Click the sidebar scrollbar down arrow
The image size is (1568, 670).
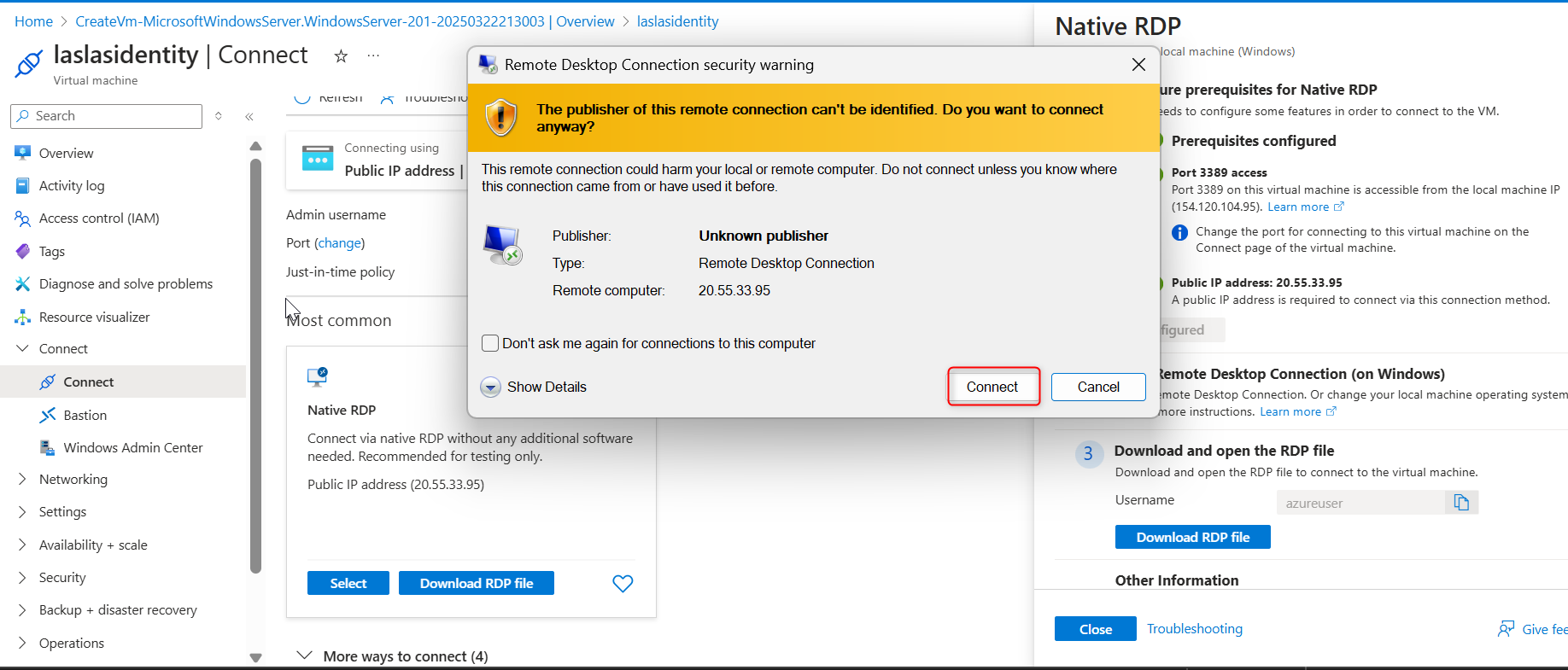[x=255, y=658]
